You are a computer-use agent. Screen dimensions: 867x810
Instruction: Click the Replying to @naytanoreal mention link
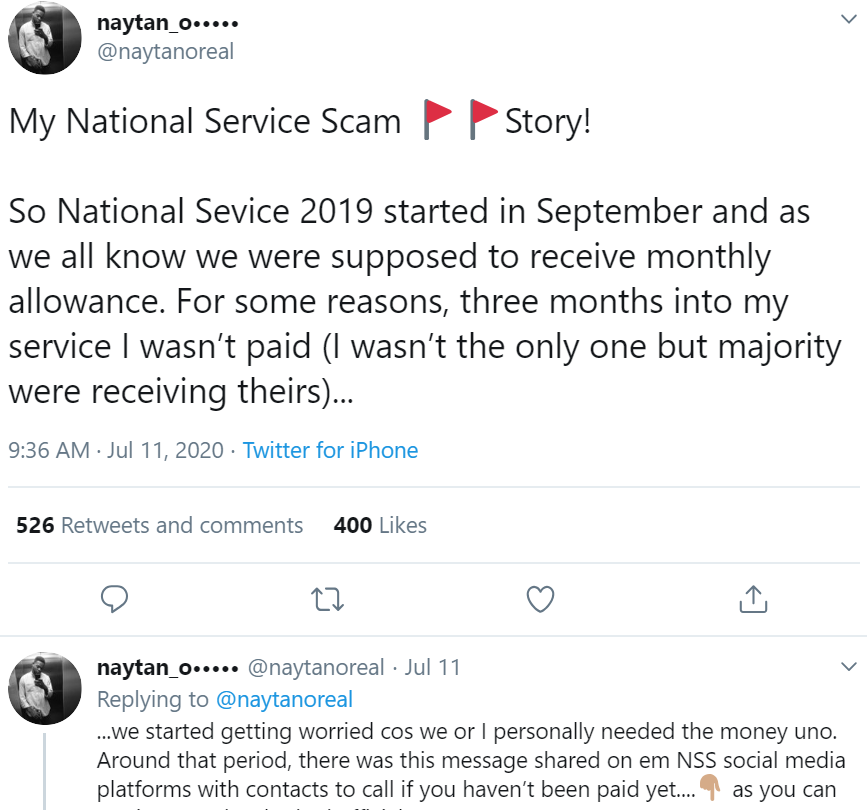pyautogui.click(x=284, y=699)
